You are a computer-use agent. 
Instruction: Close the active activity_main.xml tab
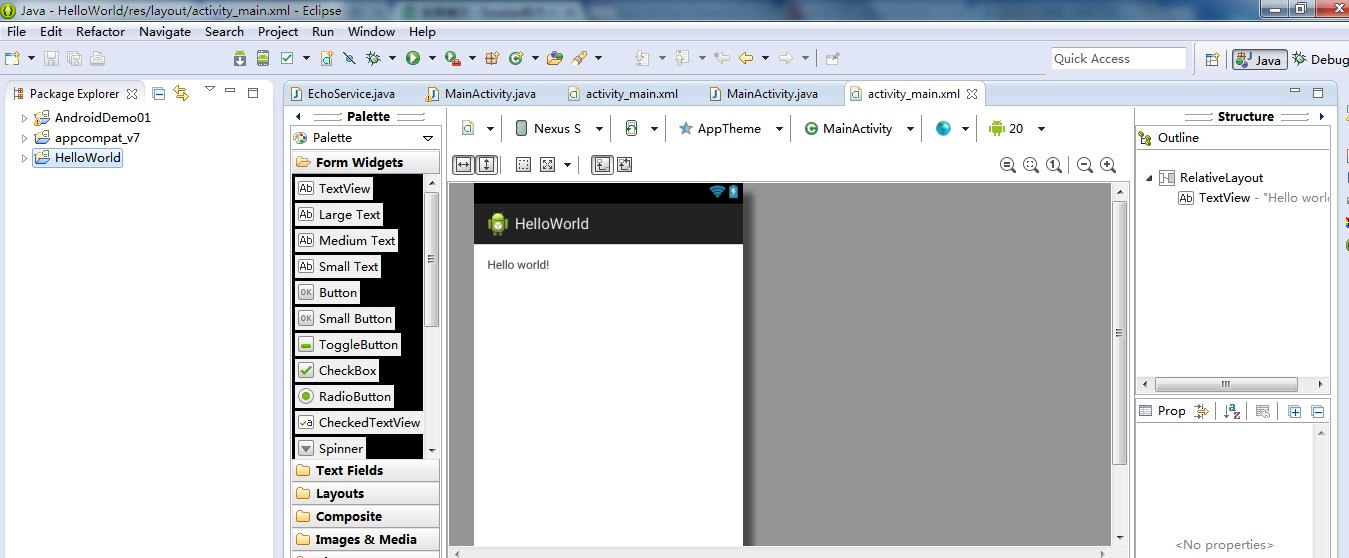click(971, 94)
